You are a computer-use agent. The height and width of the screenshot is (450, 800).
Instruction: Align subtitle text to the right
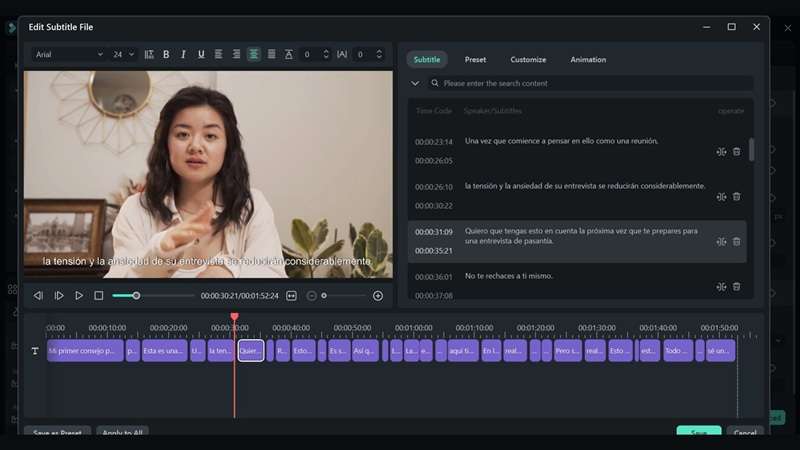point(236,54)
